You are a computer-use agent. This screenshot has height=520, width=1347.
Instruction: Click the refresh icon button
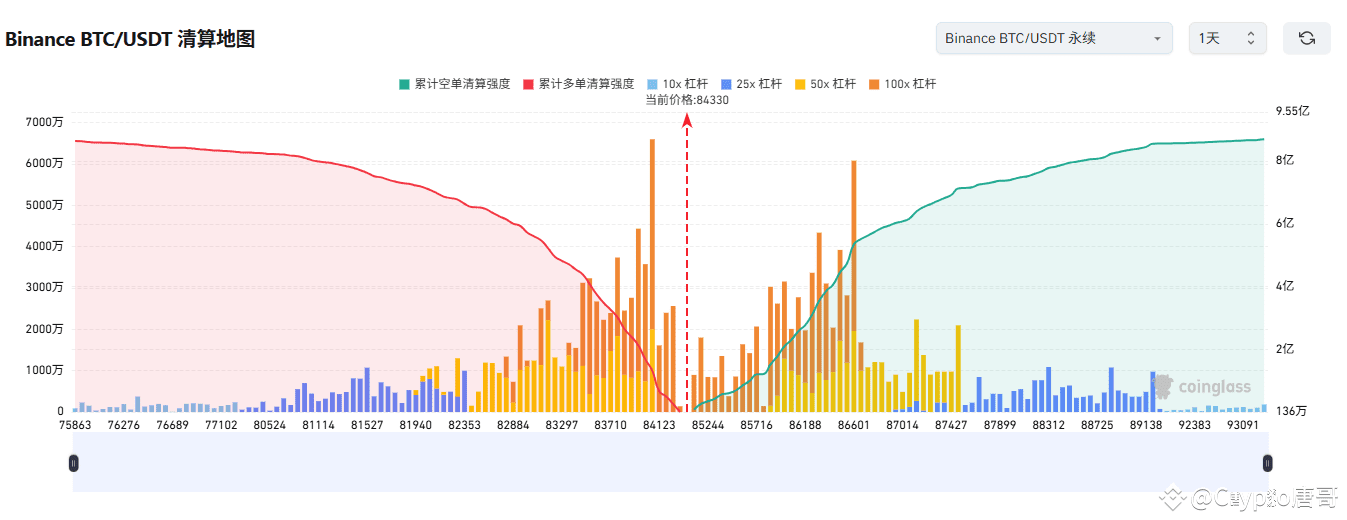click(x=1306, y=38)
